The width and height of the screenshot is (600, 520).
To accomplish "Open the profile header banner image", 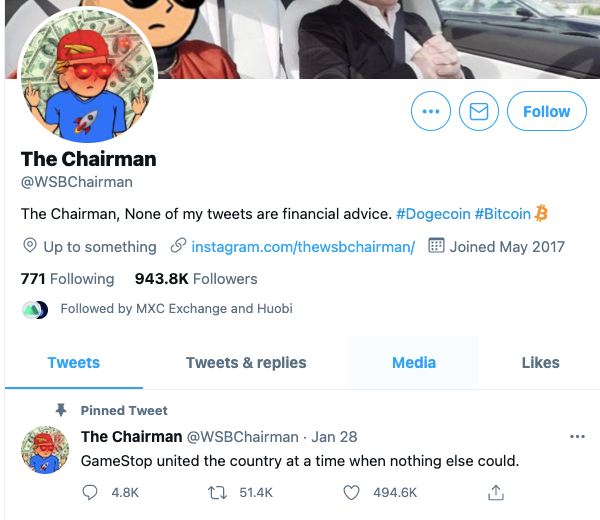I will (x=380, y=38).
